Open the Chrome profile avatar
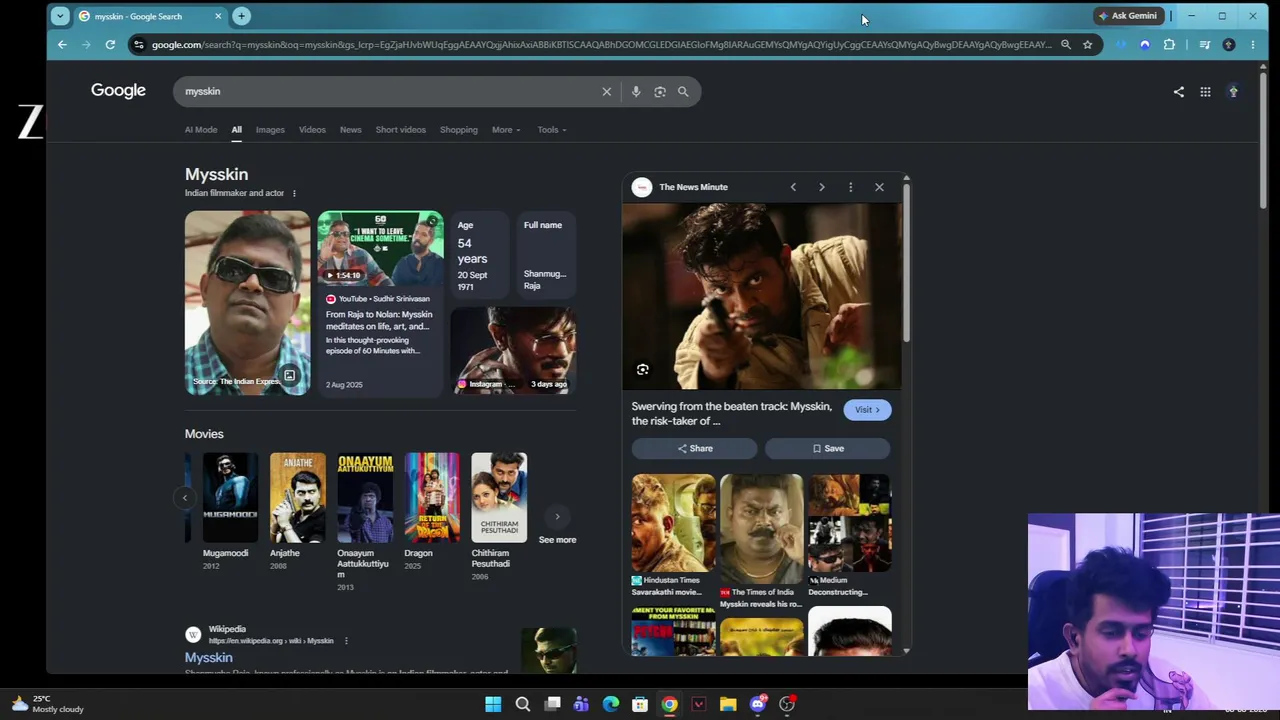This screenshot has width=1280, height=720. click(1229, 45)
